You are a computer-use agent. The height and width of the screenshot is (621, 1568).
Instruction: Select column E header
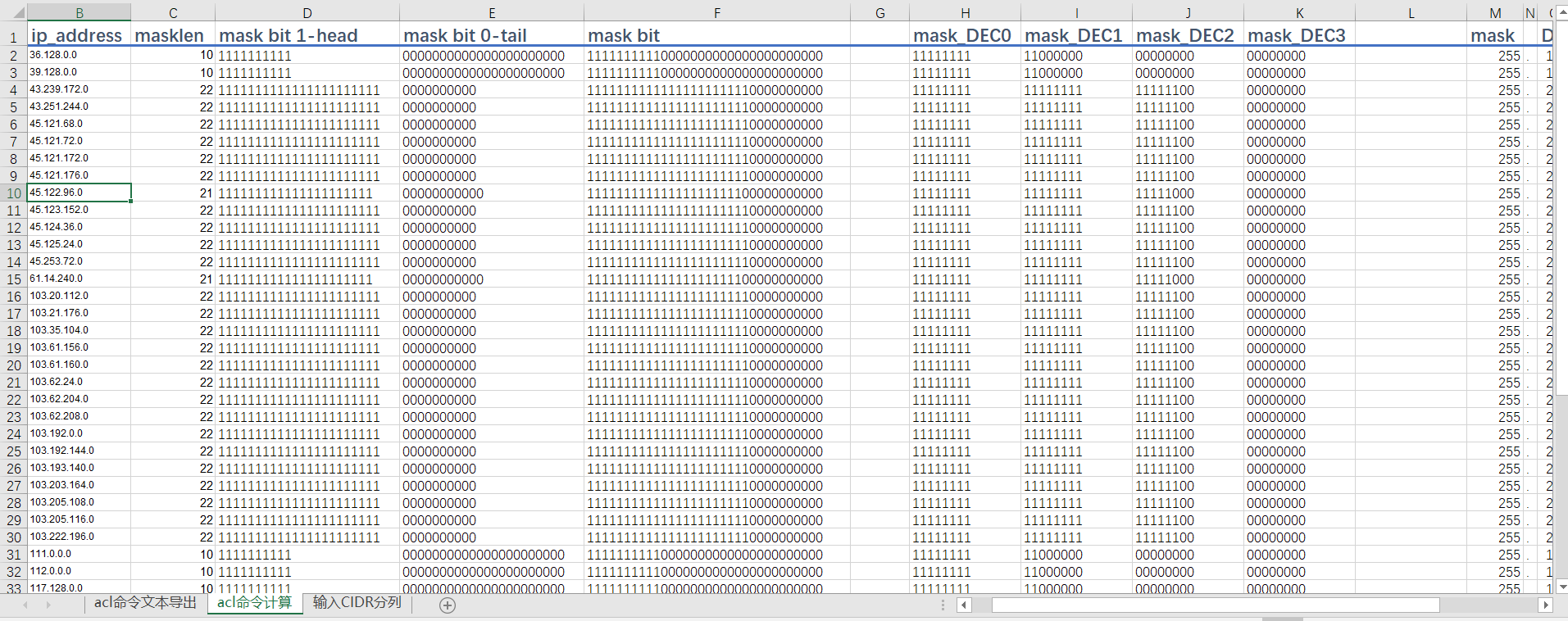tap(492, 12)
